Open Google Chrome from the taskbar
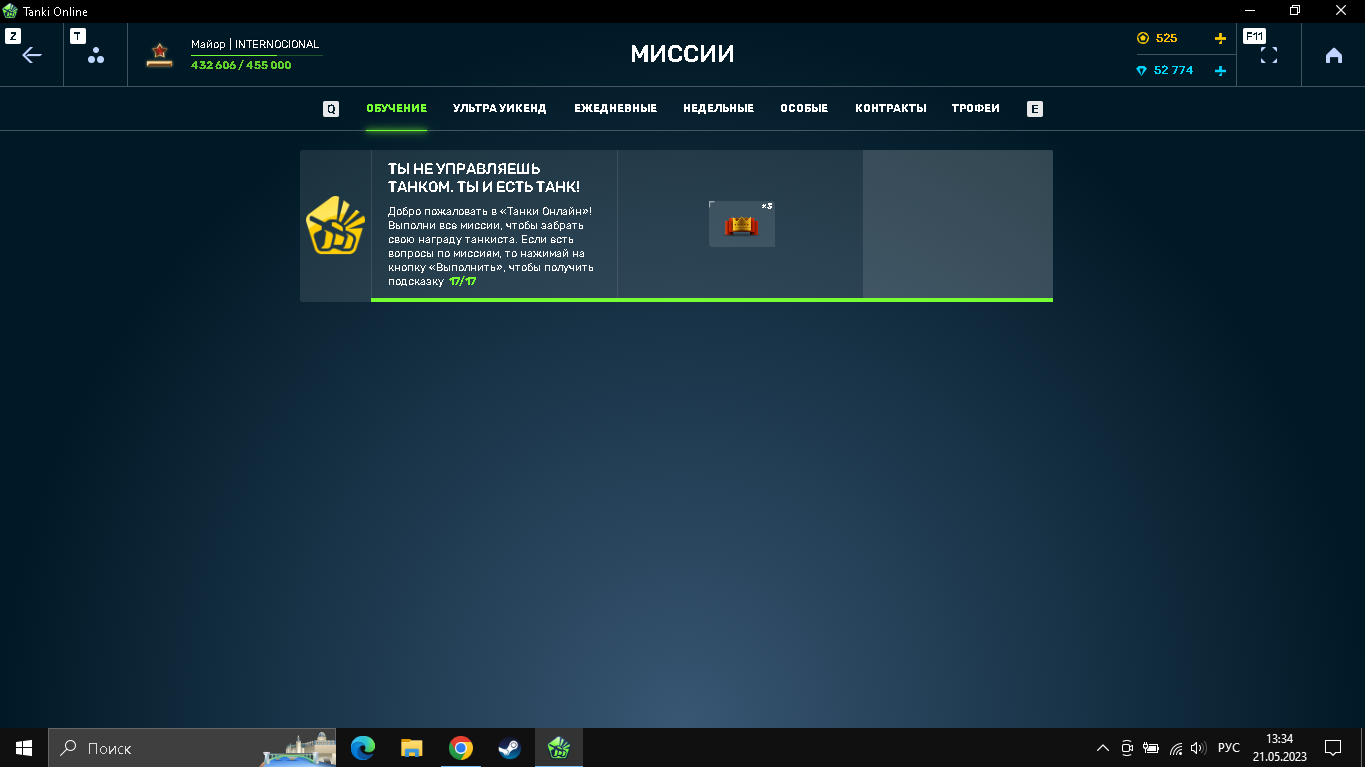 tap(460, 748)
